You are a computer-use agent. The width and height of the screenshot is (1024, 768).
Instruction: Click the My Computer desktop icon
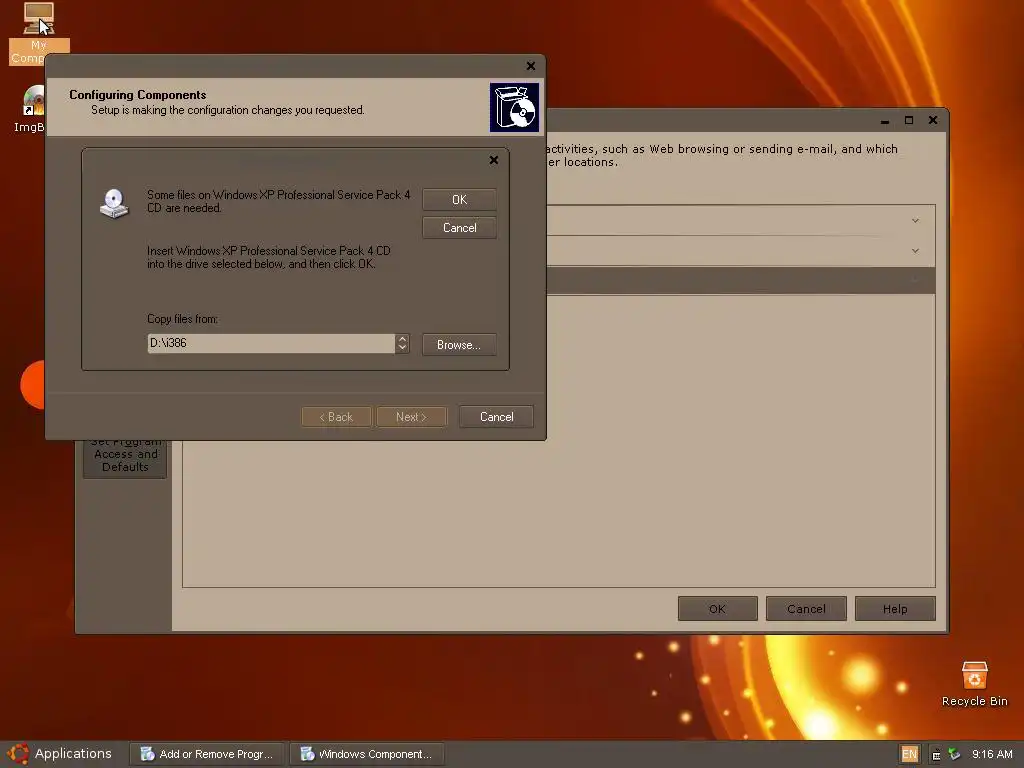click(x=38, y=33)
